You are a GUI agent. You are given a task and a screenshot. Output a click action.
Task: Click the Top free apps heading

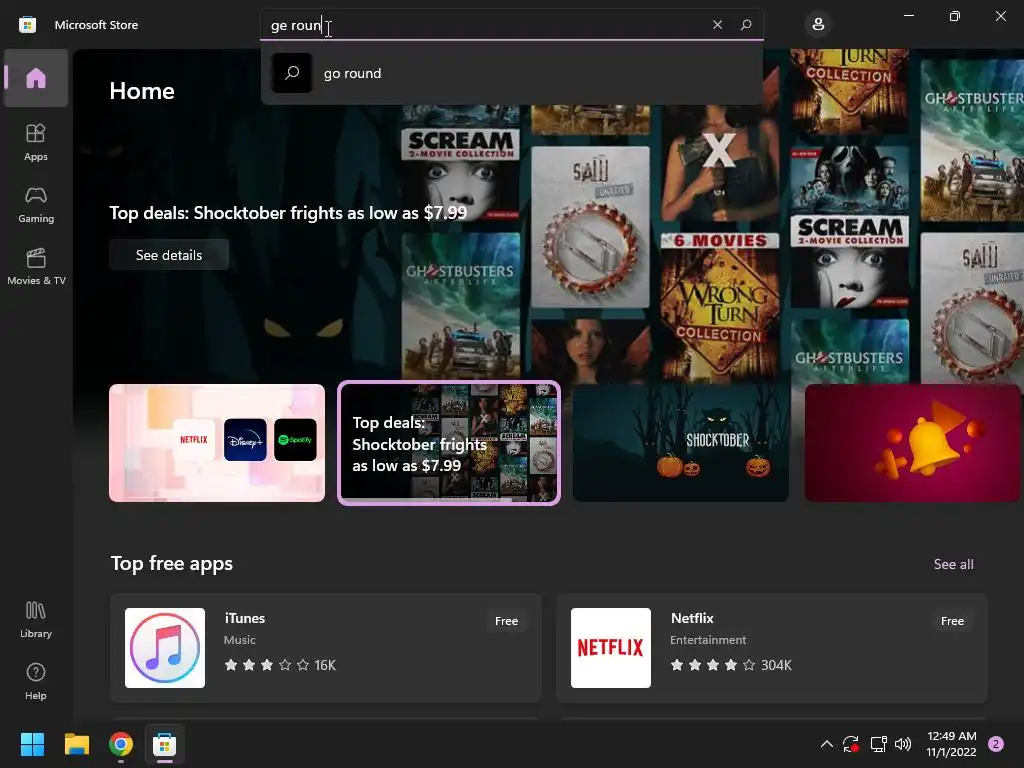pos(172,564)
